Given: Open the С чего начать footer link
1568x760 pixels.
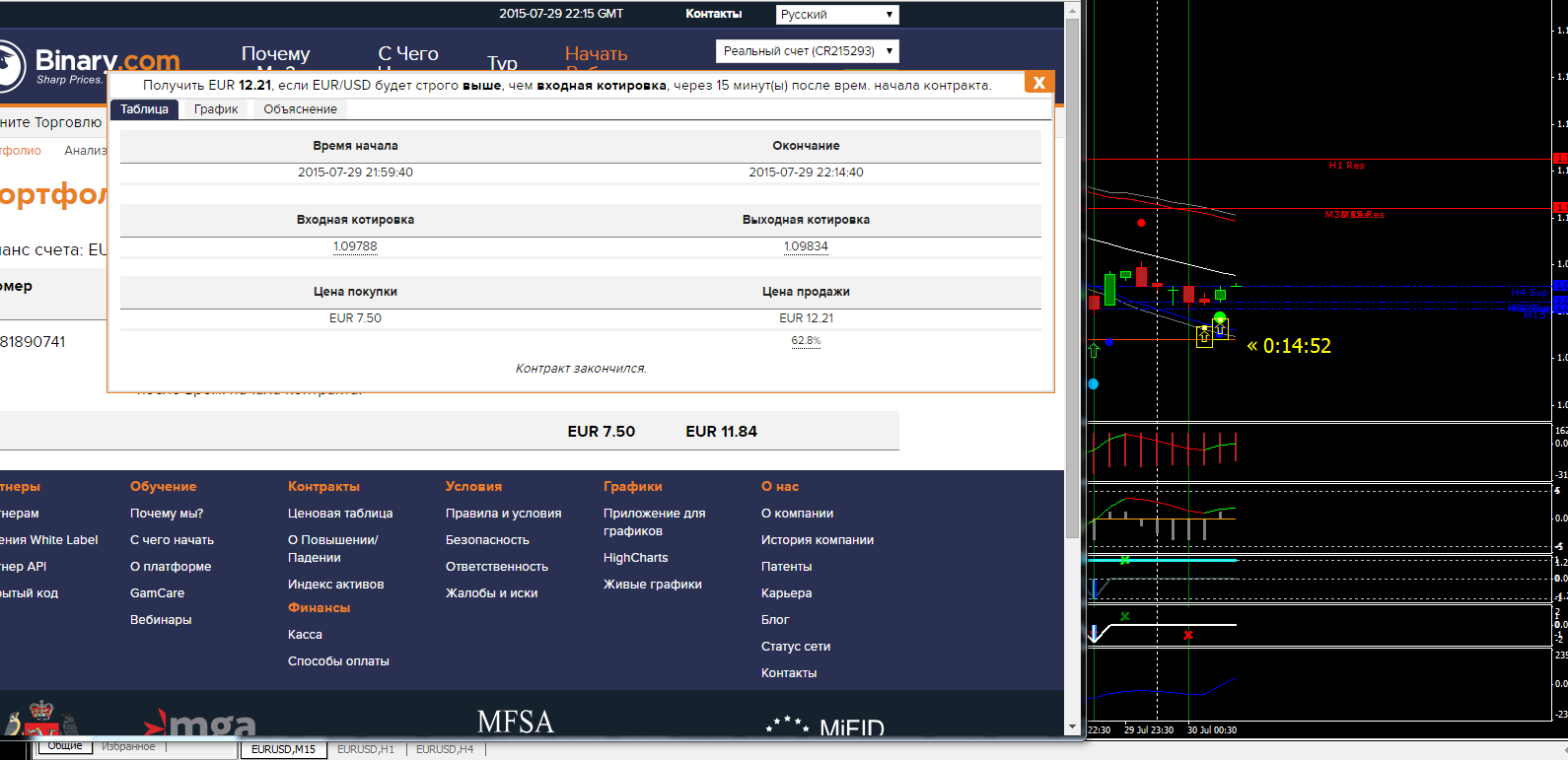Looking at the screenshot, I should 172,540.
